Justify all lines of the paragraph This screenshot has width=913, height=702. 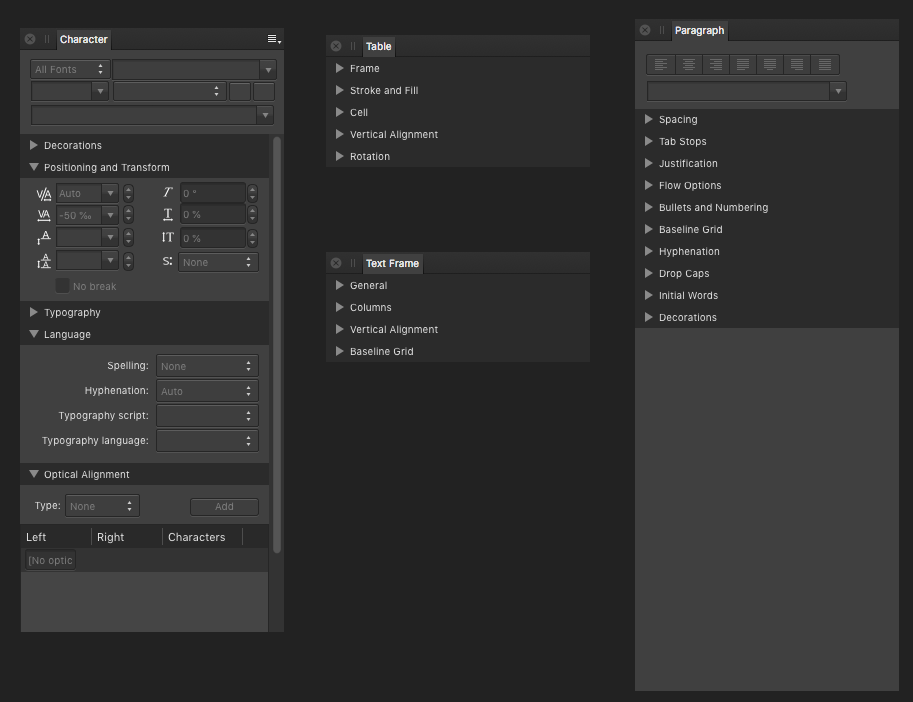822,63
